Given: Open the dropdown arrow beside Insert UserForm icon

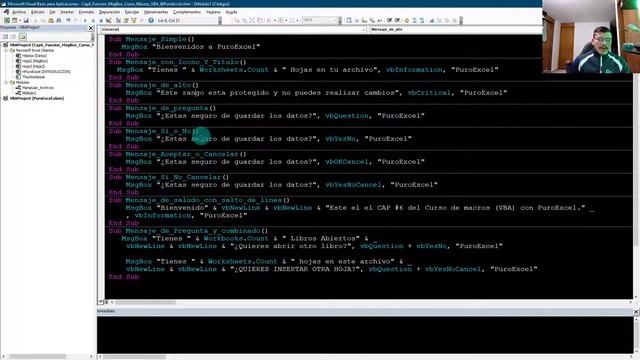Looking at the screenshot, I should click(20, 20).
